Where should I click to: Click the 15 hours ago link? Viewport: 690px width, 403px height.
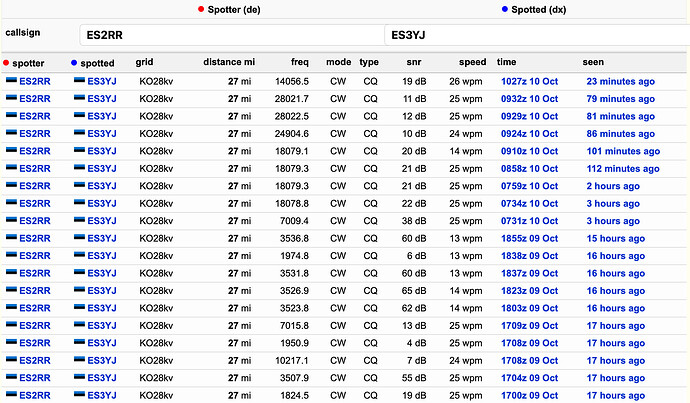click(616, 238)
